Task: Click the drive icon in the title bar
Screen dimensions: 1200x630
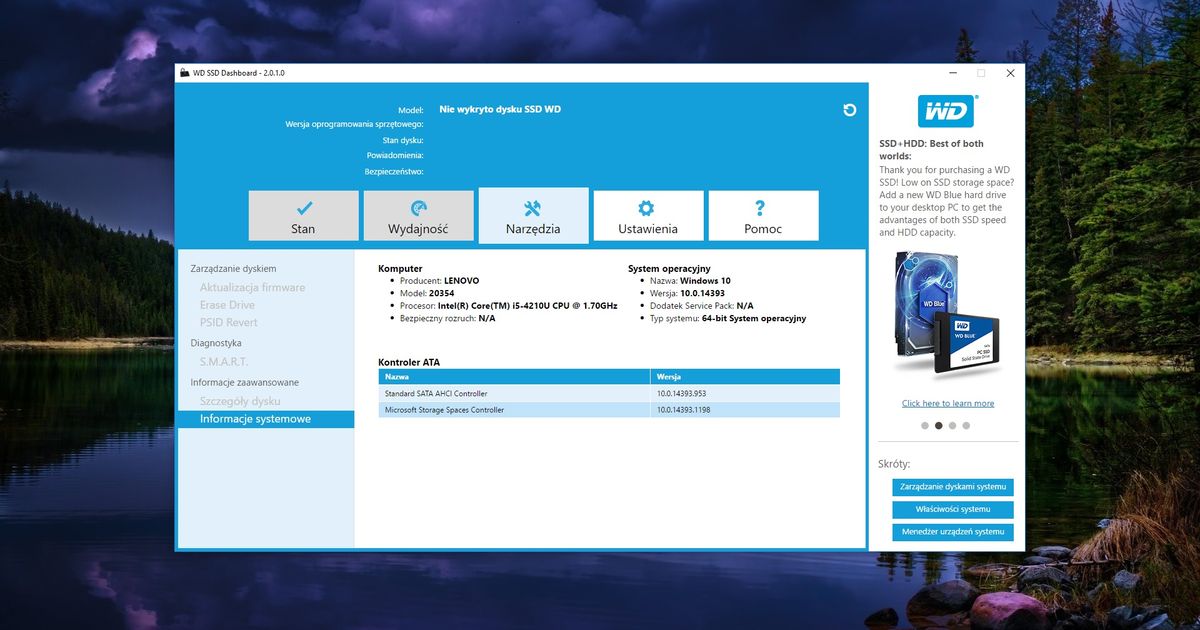Action: 183,72
